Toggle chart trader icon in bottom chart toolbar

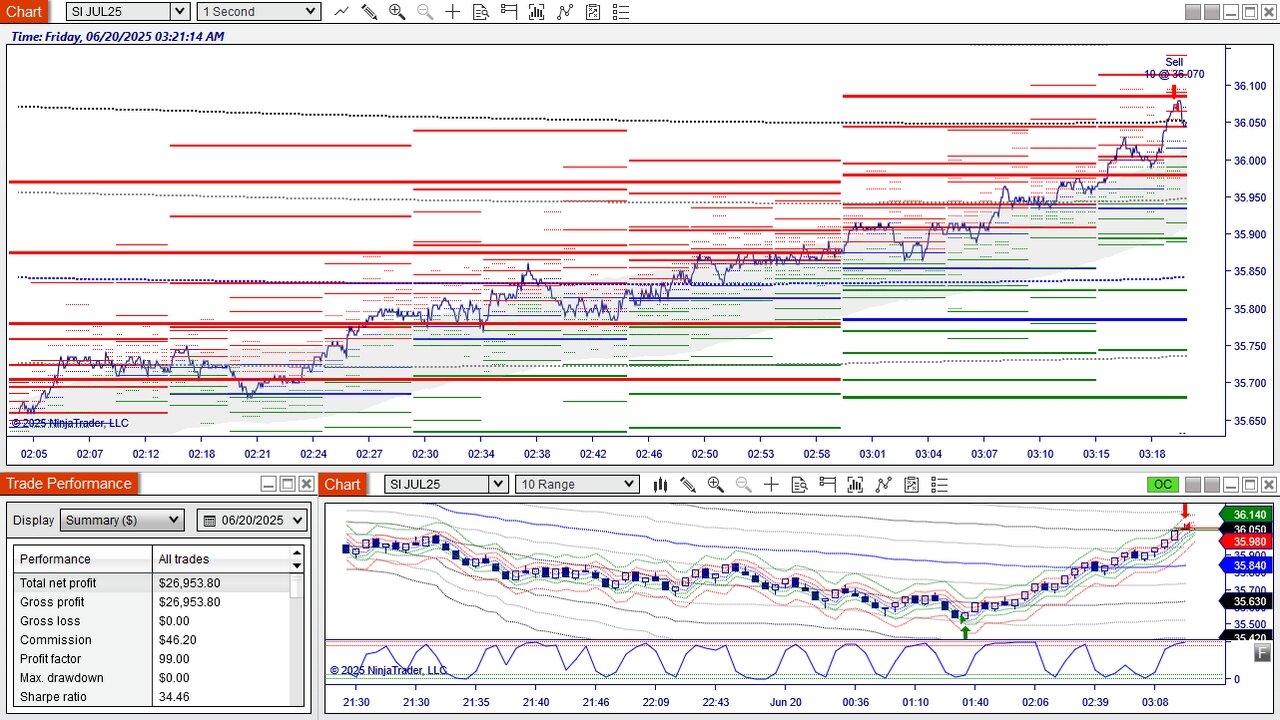click(x=827, y=485)
